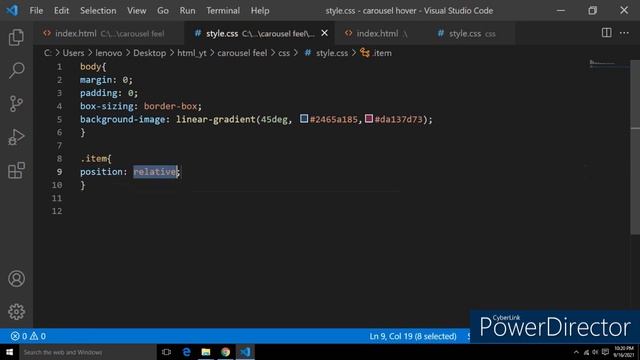The image size is (640, 360).
Task: Click the network icon in system tray
Action: pyautogui.click(x=586, y=352)
